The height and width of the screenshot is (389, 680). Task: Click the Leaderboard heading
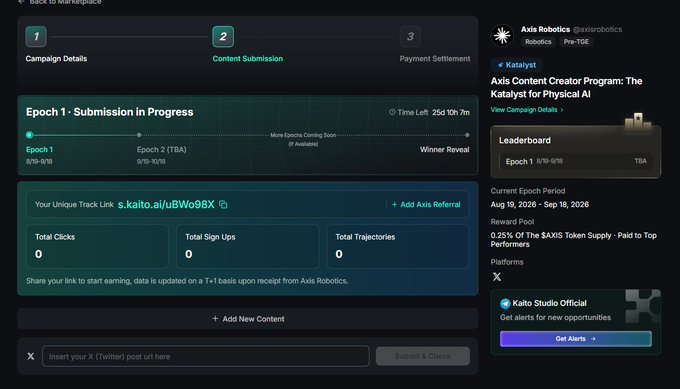[x=525, y=141]
